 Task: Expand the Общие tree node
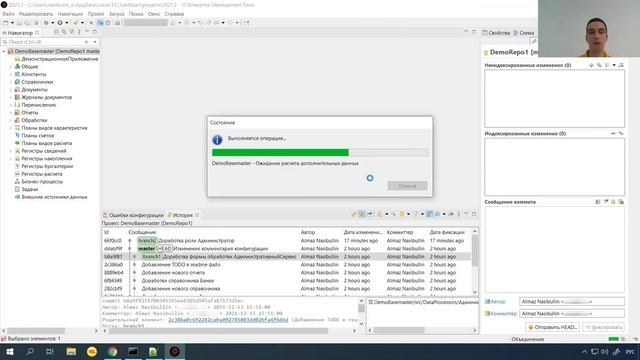coord(11,67)
